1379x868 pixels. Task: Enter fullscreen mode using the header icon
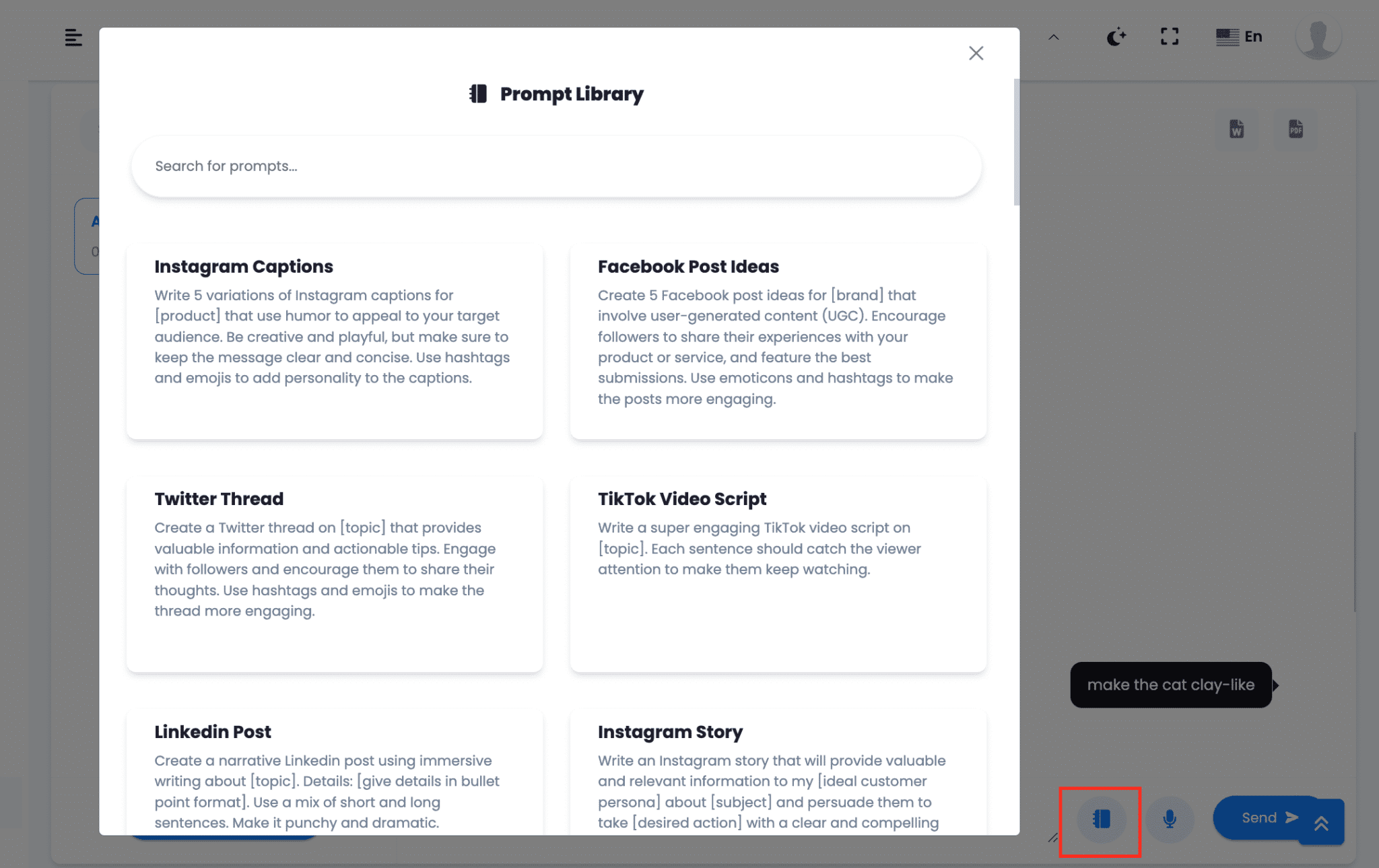(1170, 37)
